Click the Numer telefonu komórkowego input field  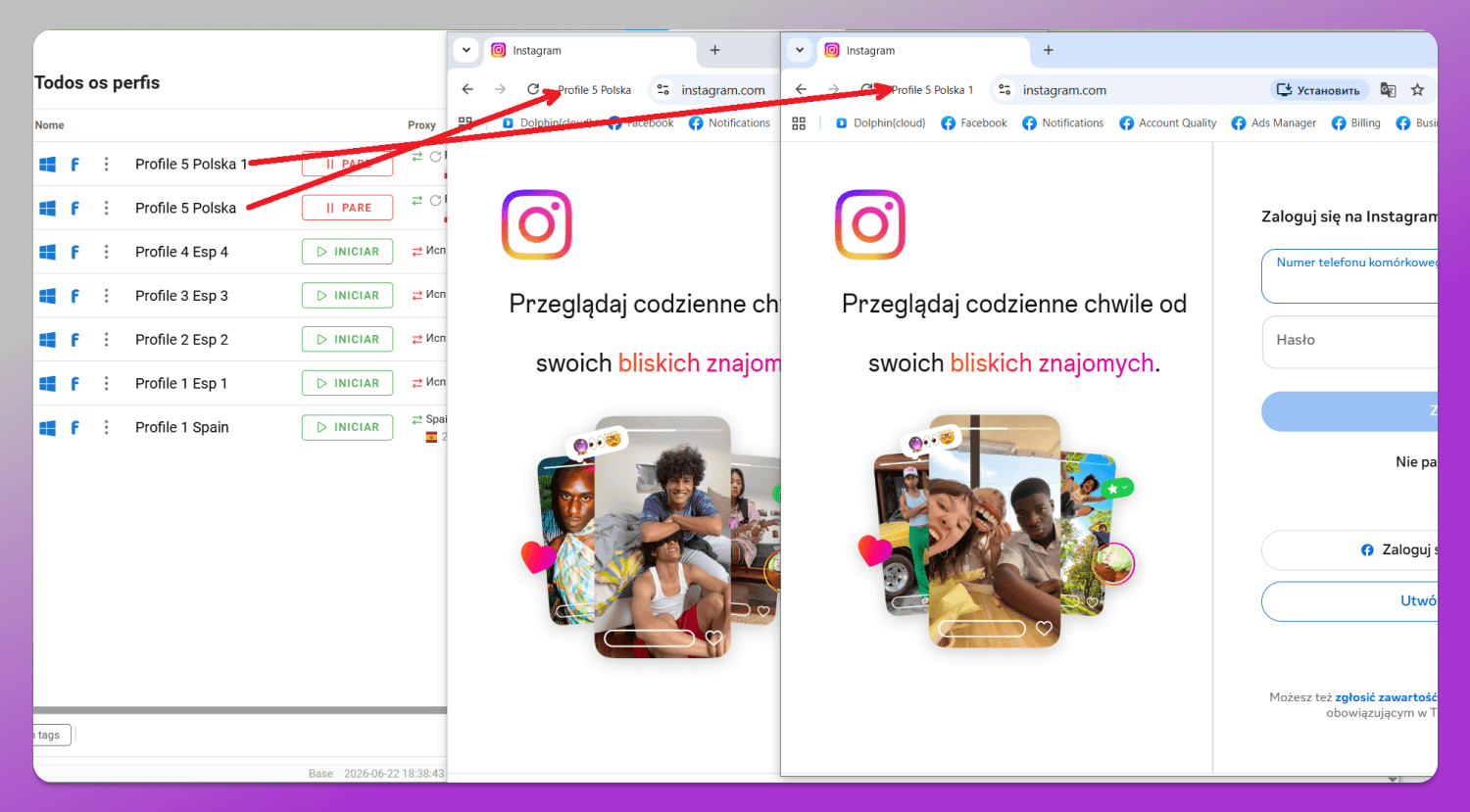coord(1349,276)
